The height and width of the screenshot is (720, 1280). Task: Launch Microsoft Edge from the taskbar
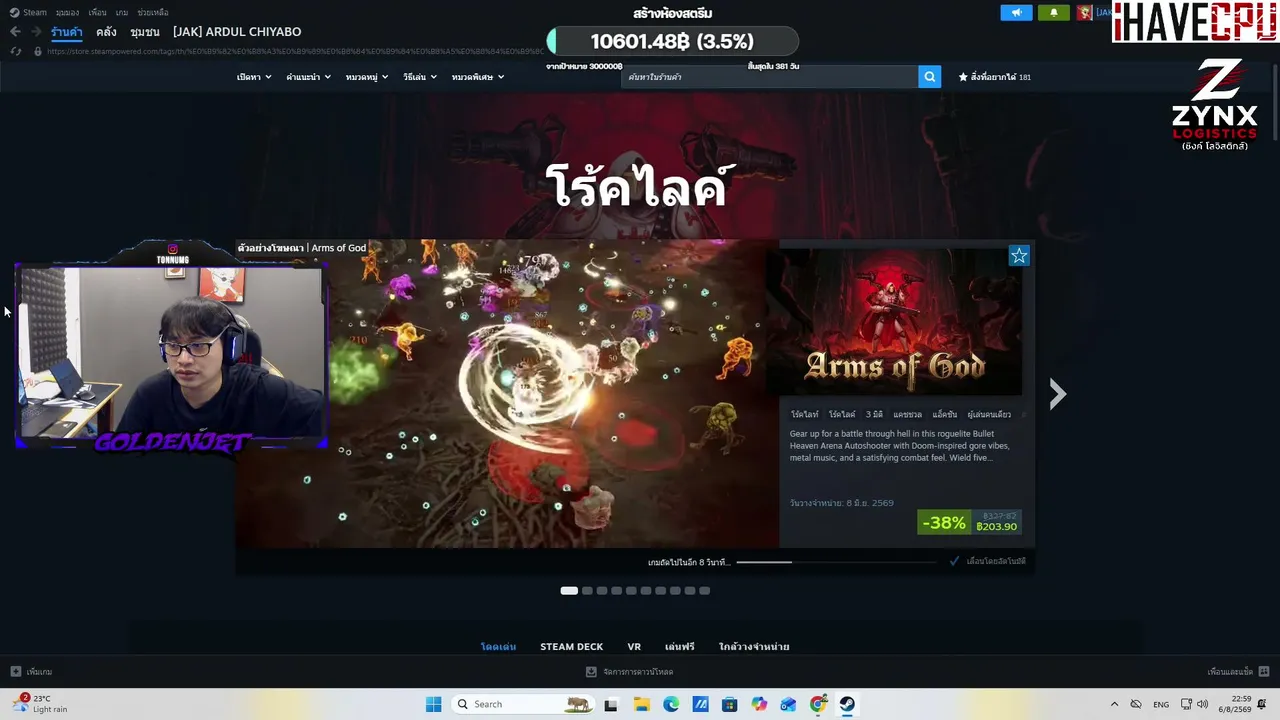671,704
